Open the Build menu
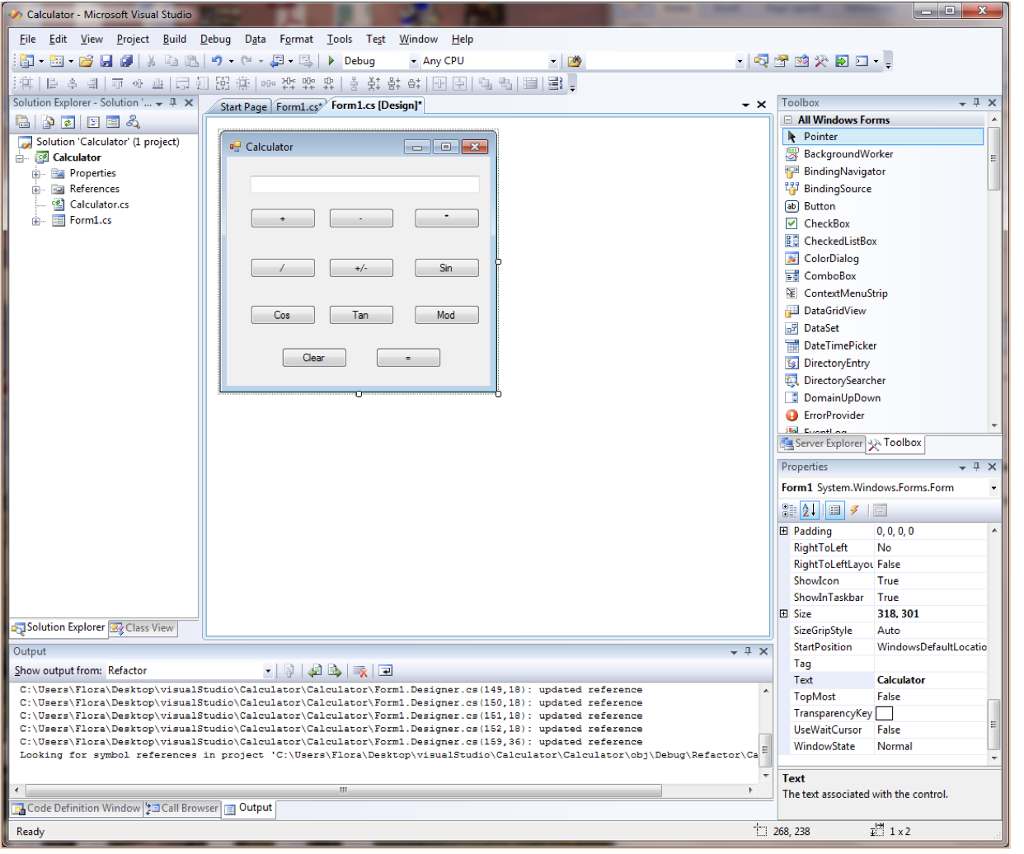Screen dimensions: 1024x854 [174, 39]
